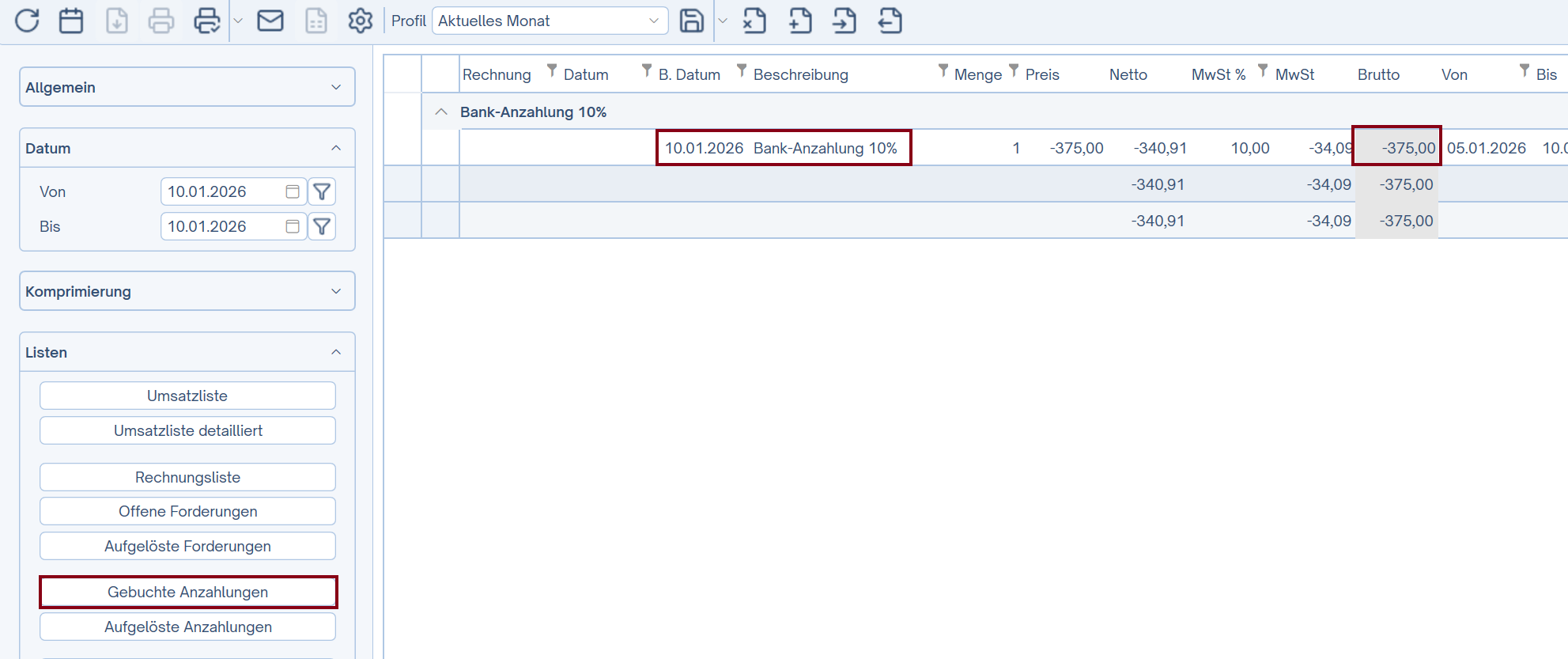Save profile using the floppy disk icon
Screen dimensions: 1568x659
point(692,21)
